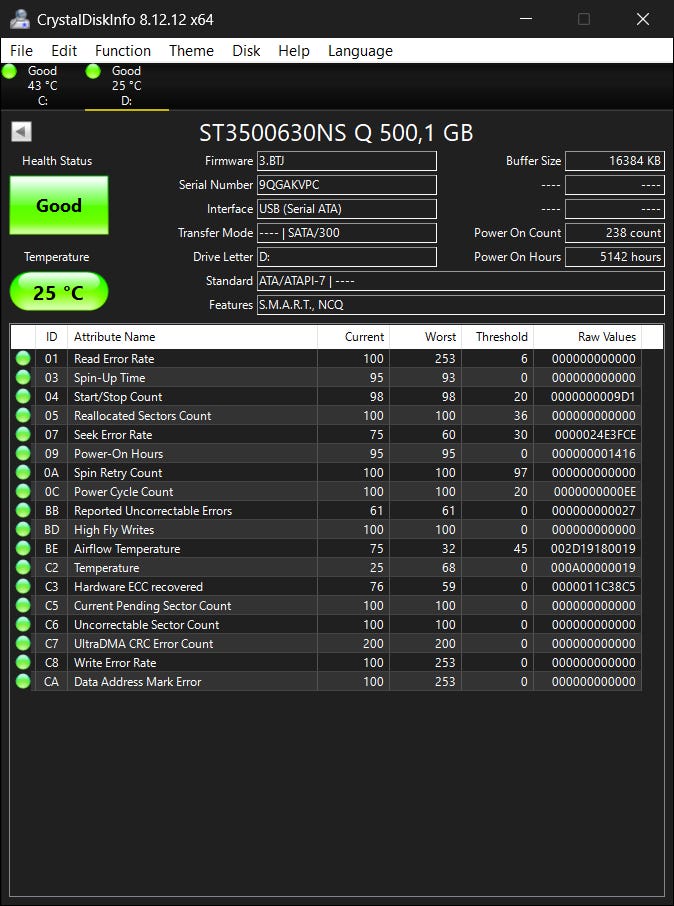Click the Standard field ATA/ATAPI-7
The height and width of the screenshot is (906, 674).
click(461, 281)
